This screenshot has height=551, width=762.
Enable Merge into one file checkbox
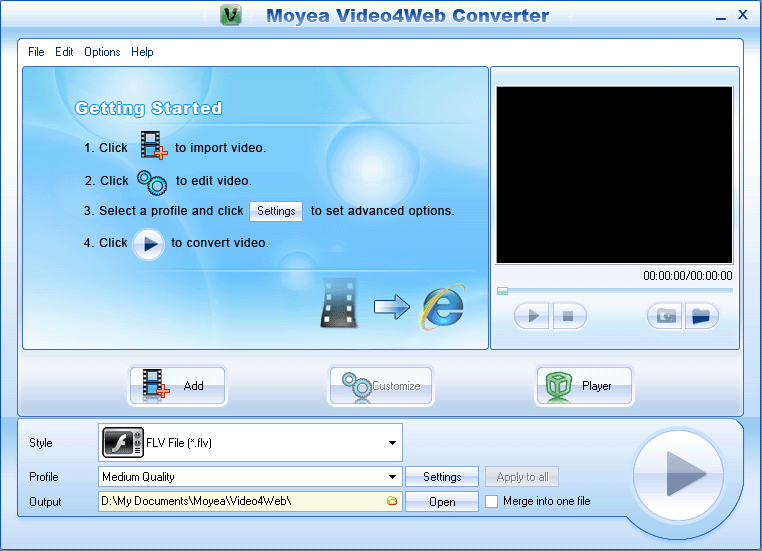491,501
